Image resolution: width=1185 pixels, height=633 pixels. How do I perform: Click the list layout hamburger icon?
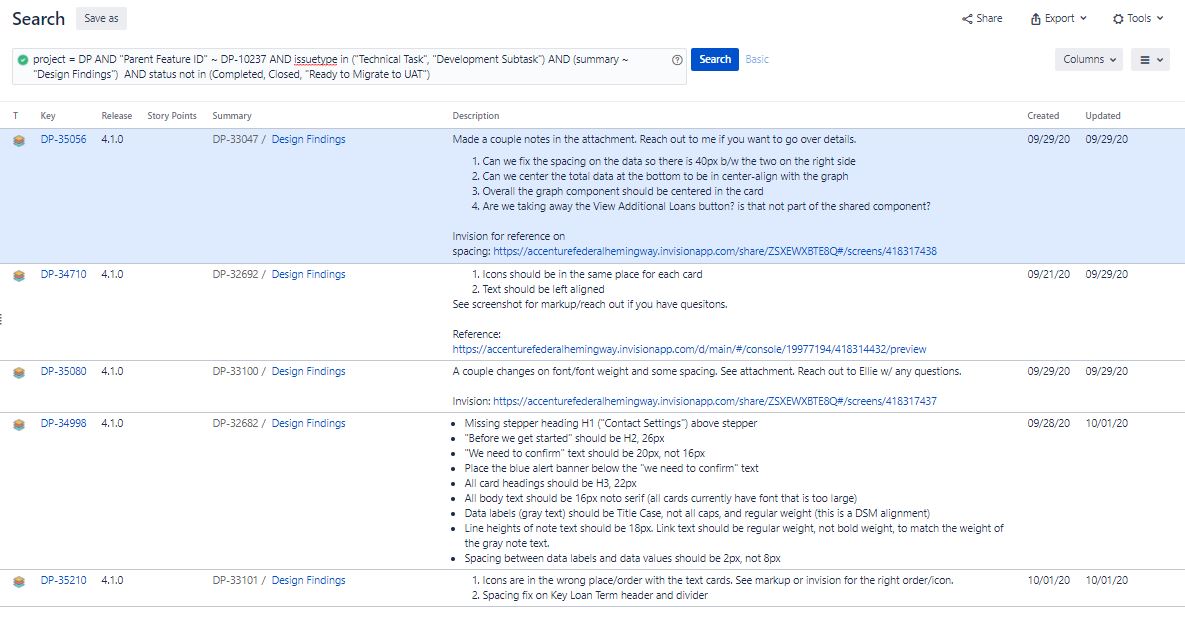[1147, 59]
